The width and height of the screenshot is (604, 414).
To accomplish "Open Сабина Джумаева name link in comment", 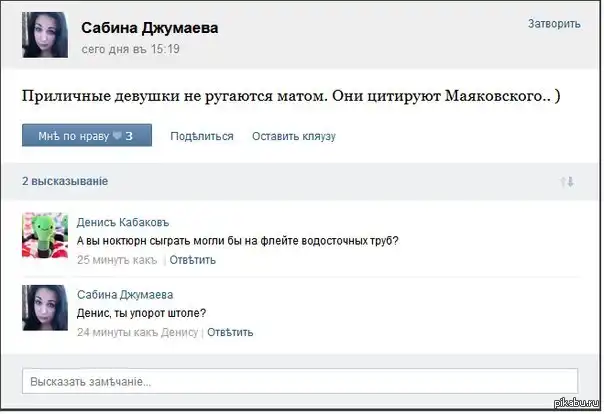I will point(125,295).
